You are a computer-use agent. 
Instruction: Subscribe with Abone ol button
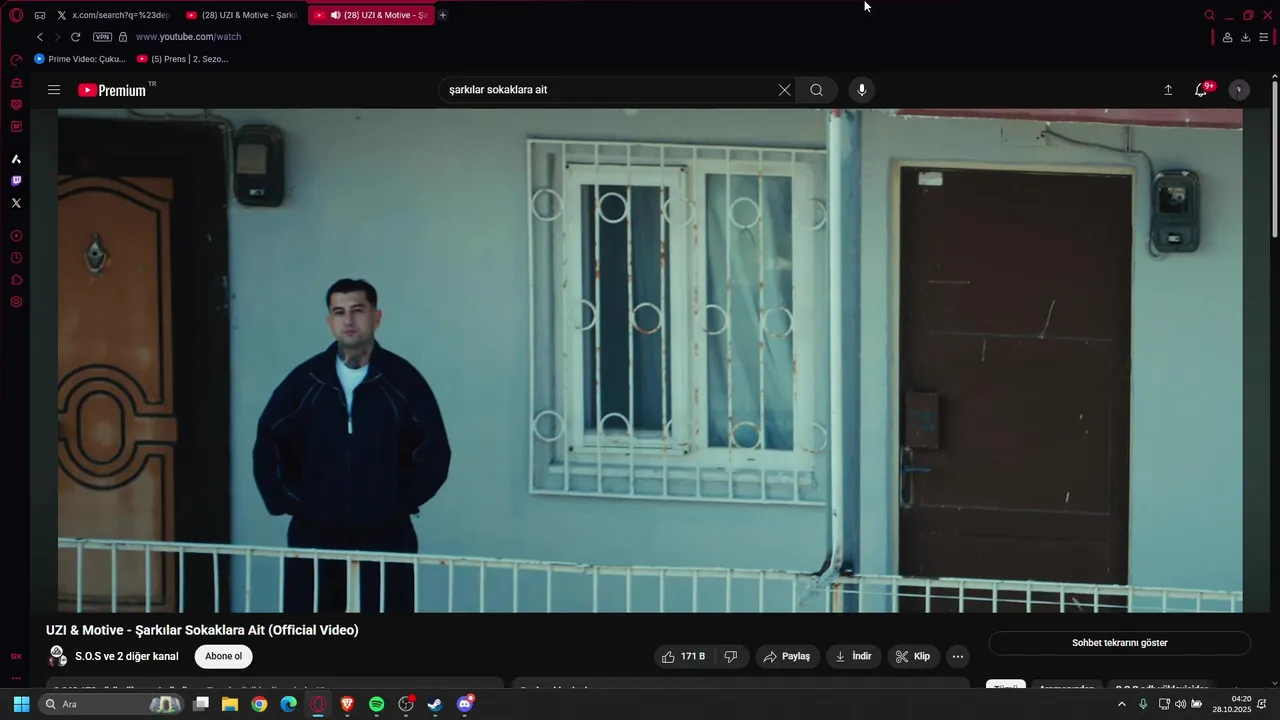[224, 657]
